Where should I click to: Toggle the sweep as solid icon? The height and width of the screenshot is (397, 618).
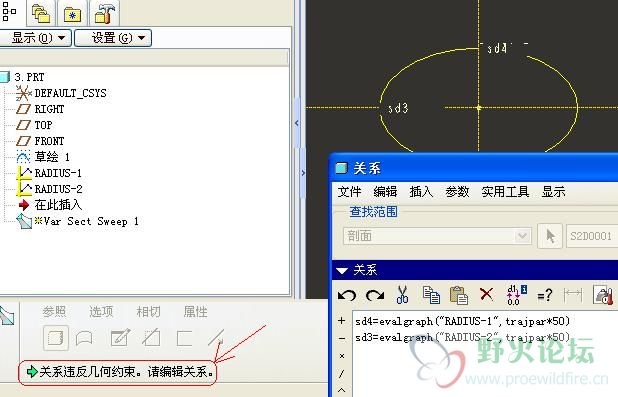pos(56,338)
